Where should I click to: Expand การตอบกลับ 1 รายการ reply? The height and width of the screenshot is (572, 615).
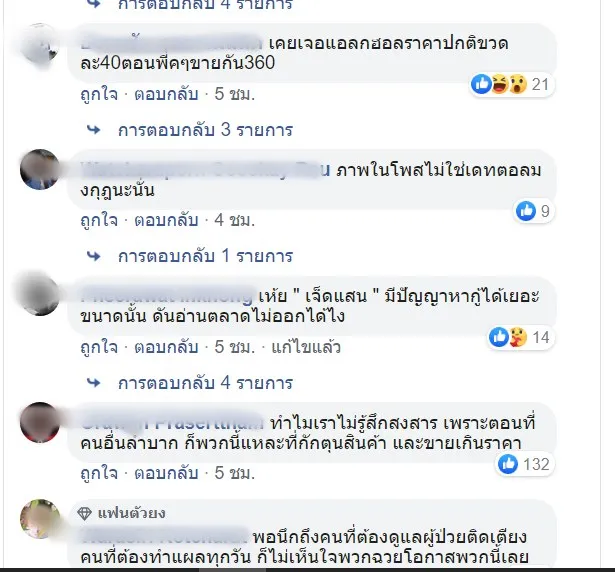(205, 256)
